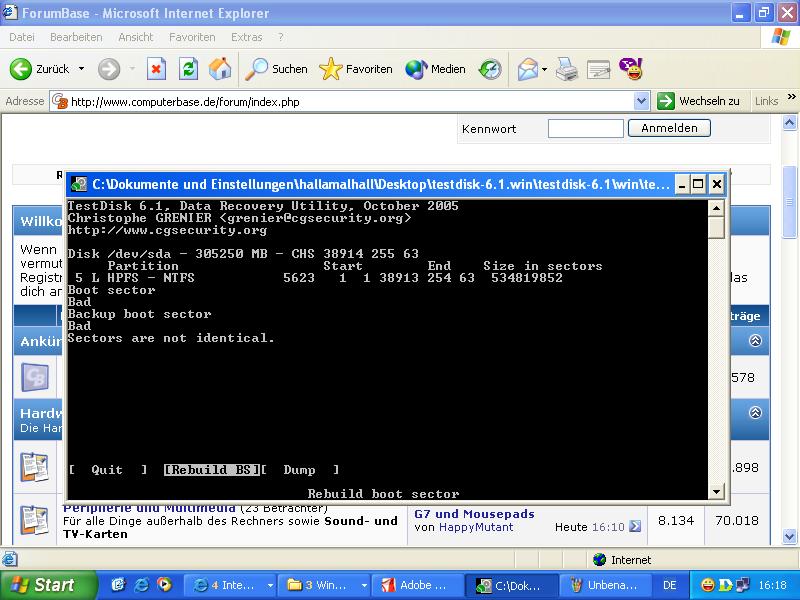The image size is (800, 600).
Task: Print the page with printer icon
Action: click(567, 69)
